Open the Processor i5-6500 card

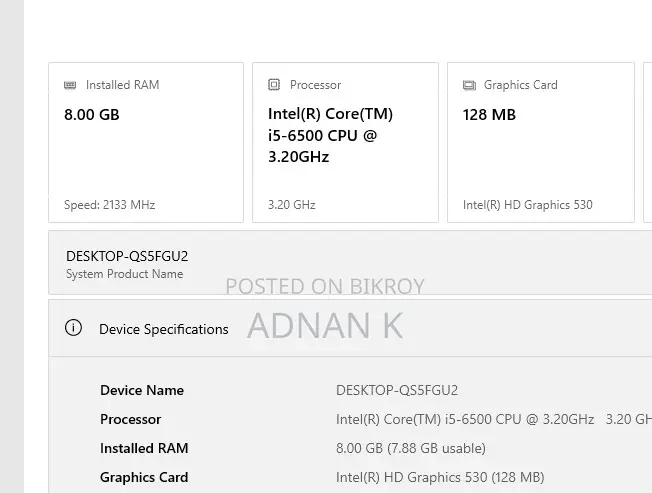pyautogui.click(x=346, y=143)
